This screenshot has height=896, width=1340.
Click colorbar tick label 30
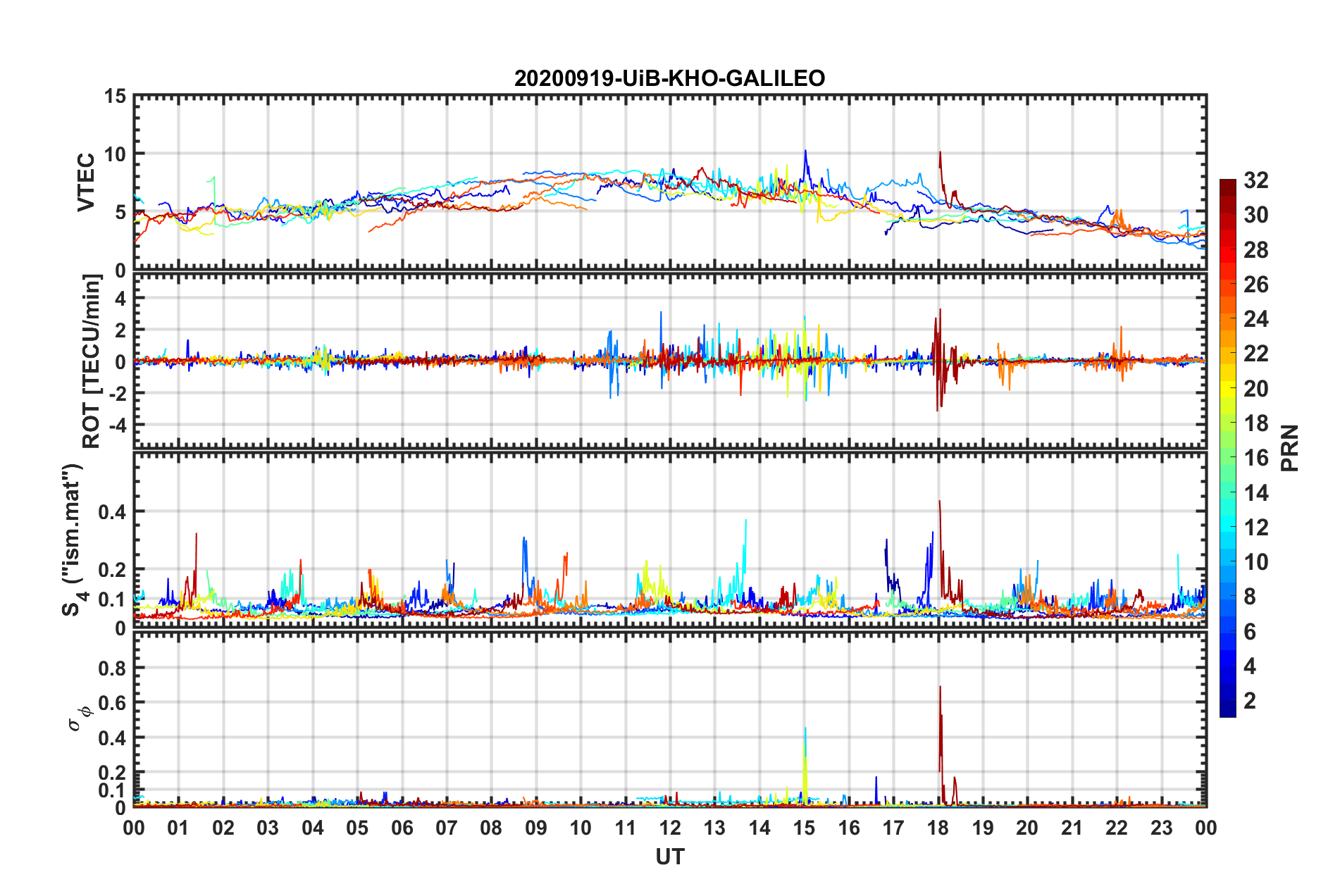click(x=1256, y=215)
